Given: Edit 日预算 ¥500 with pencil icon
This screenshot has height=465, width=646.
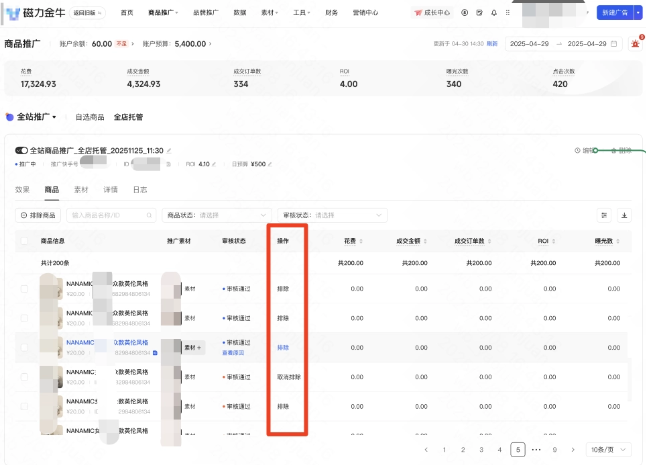Looking at the screenshot, I should [x=269, y=164].
